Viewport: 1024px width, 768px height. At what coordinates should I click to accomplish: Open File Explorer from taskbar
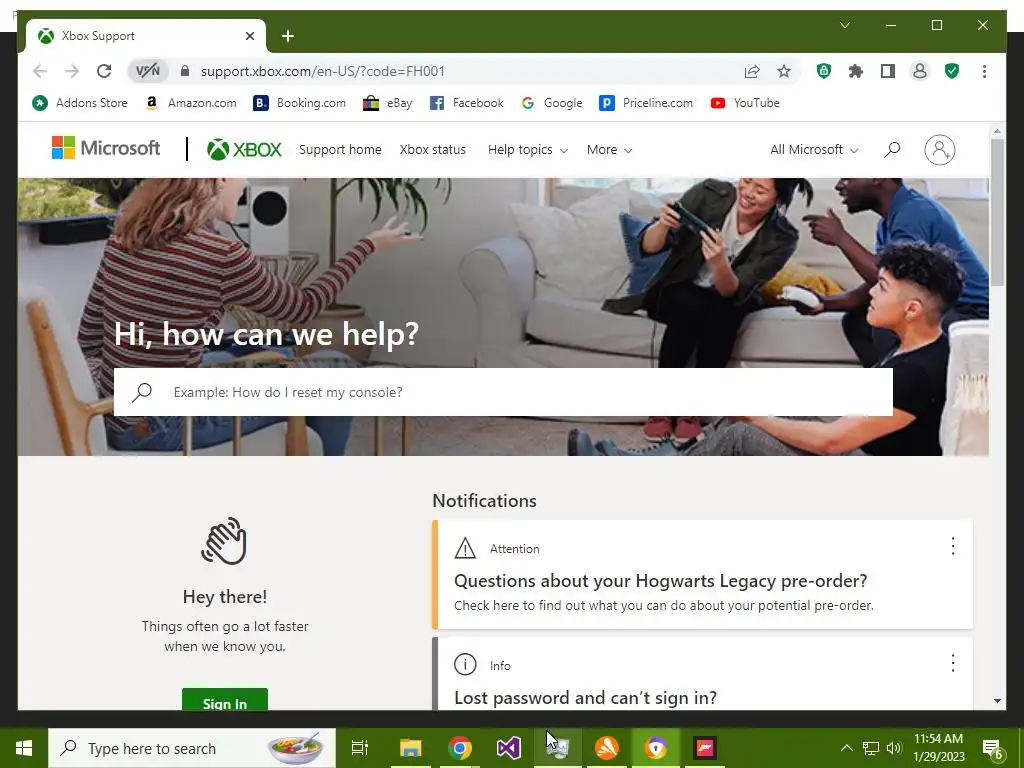click(x=411, y=748)
